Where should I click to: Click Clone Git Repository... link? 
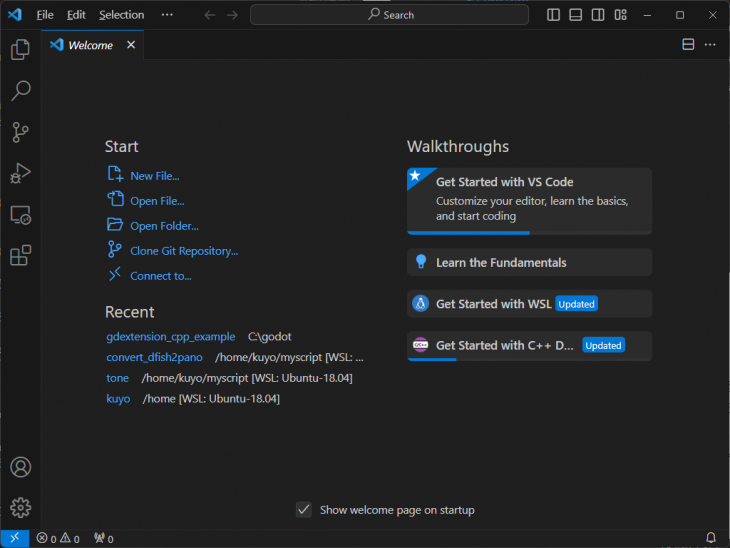184,251
